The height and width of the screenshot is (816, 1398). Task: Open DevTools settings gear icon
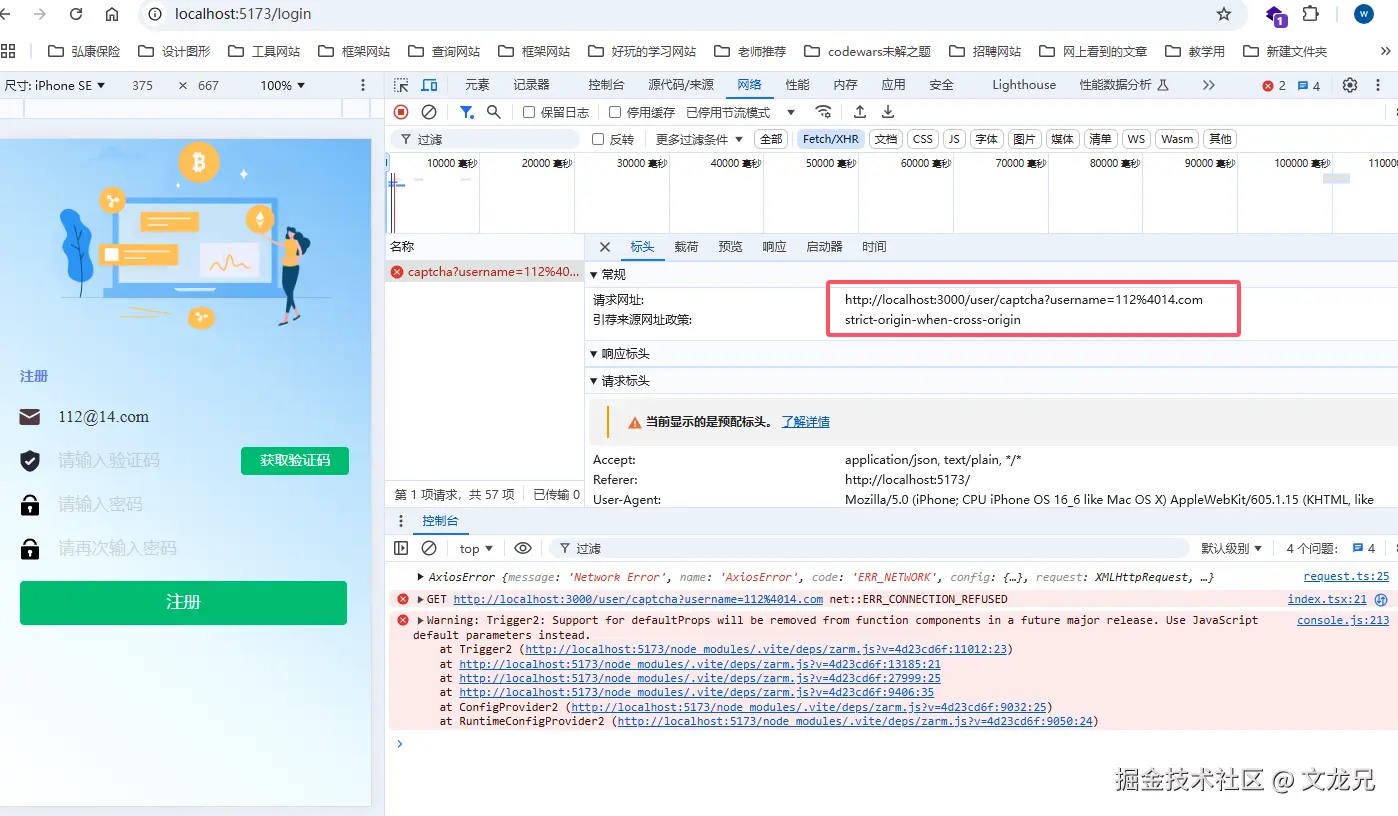[x=1350, y=85]
